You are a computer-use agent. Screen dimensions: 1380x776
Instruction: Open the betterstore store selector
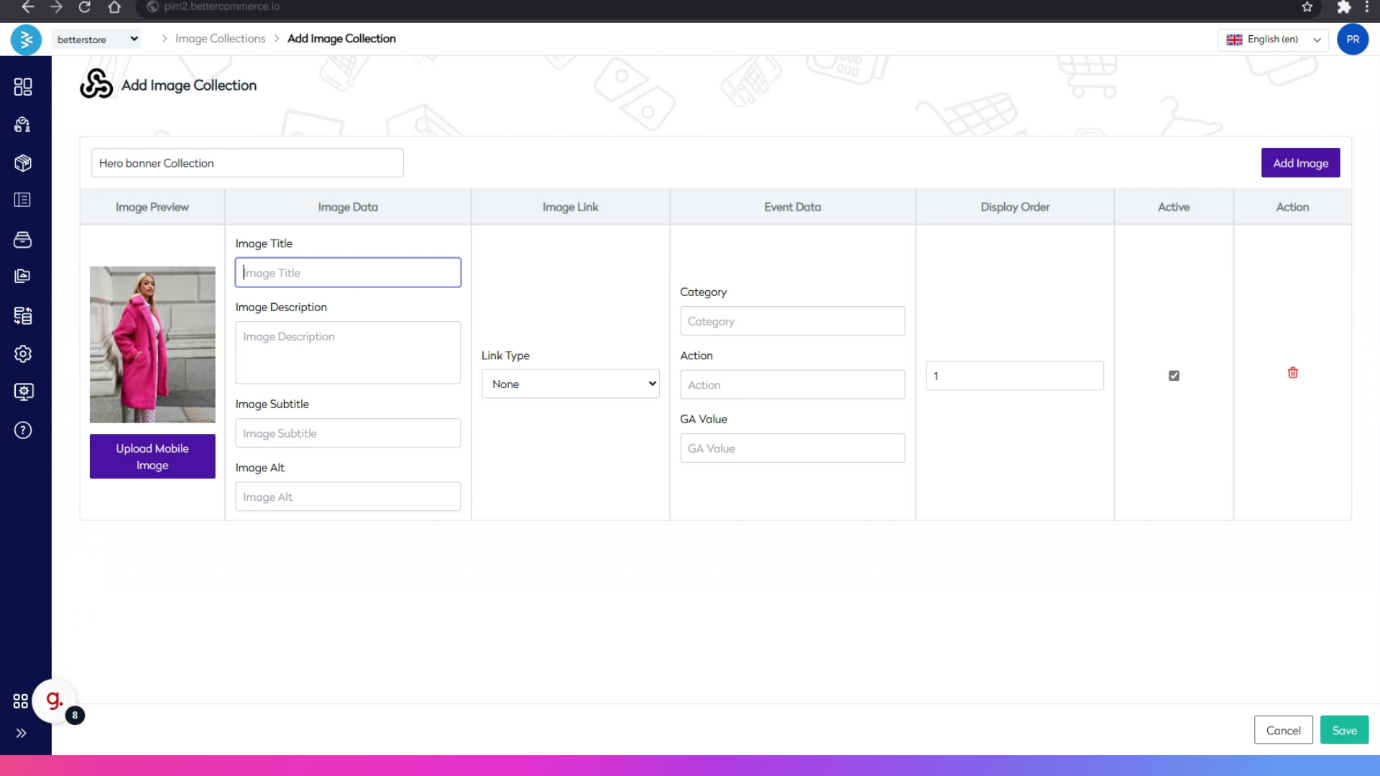(97, 39)
